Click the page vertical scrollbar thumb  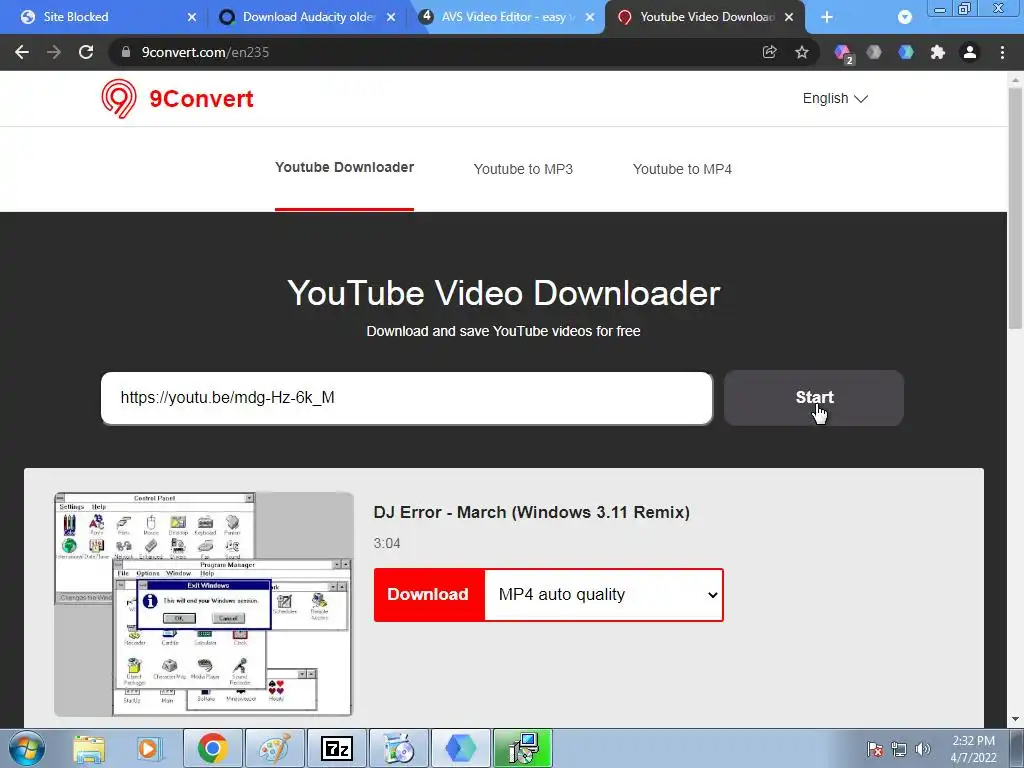[1015, 209]
